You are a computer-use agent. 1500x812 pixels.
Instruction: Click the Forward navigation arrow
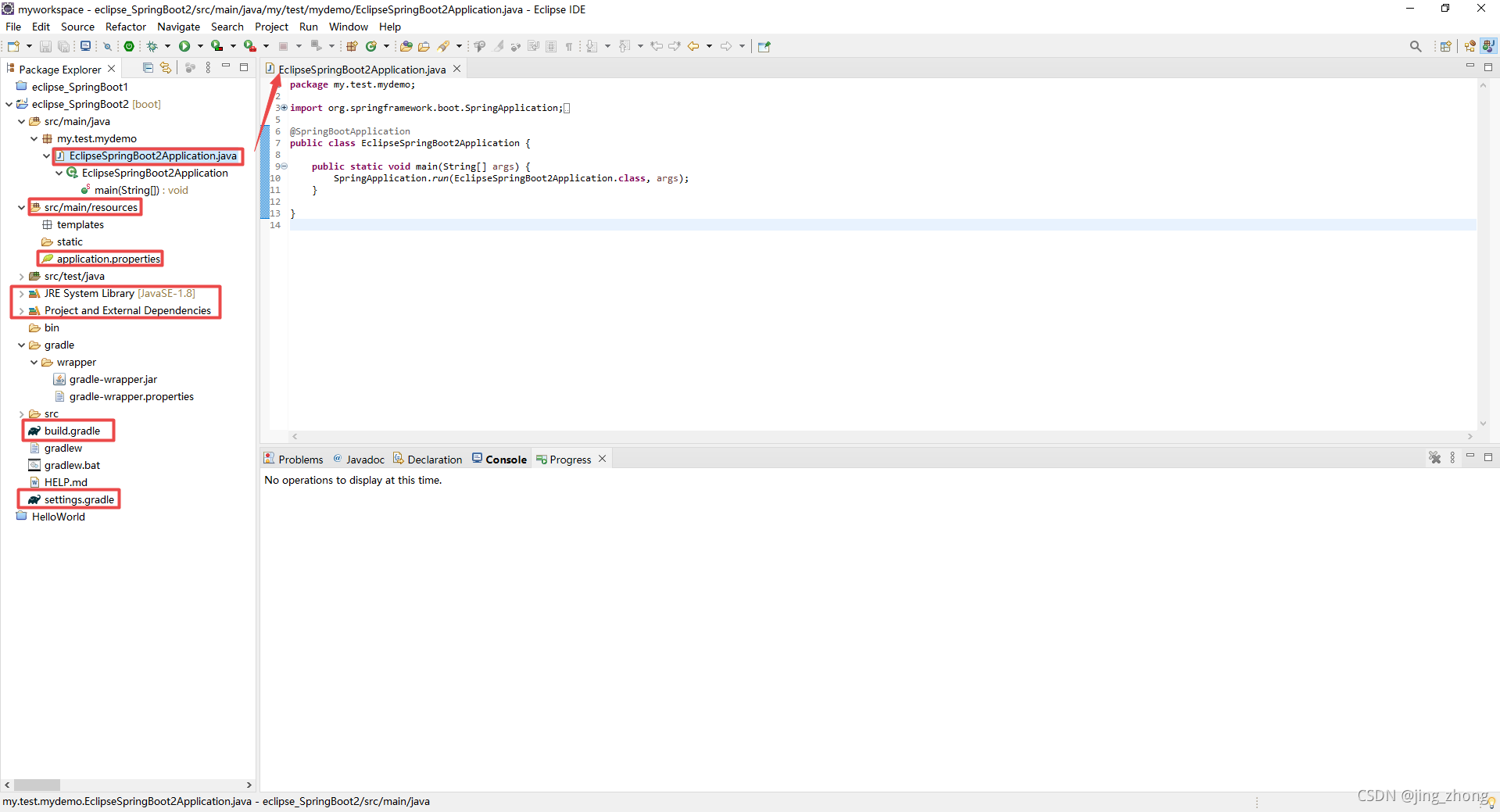[x=726, y=46]
